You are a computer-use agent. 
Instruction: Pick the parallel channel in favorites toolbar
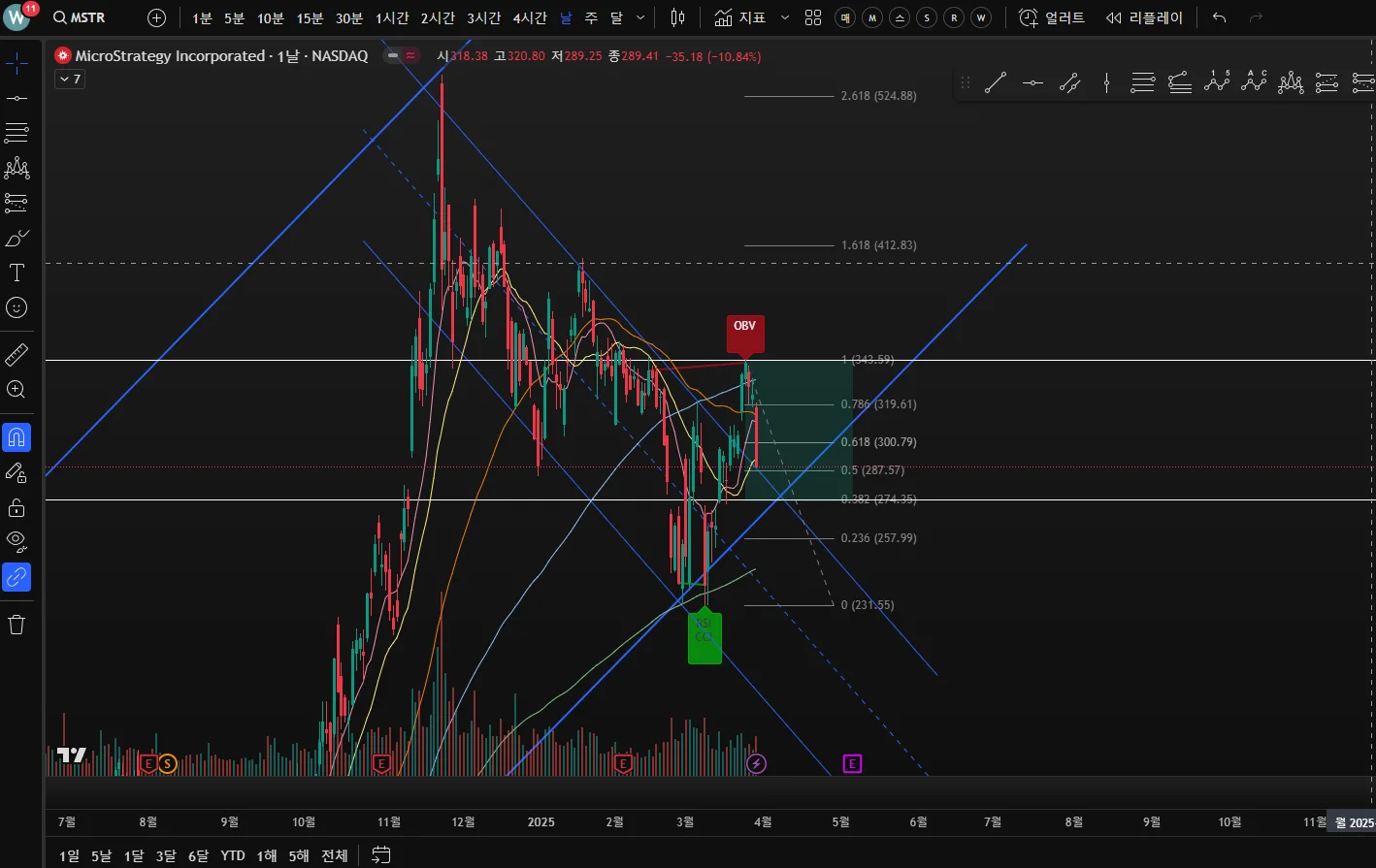1069,83
